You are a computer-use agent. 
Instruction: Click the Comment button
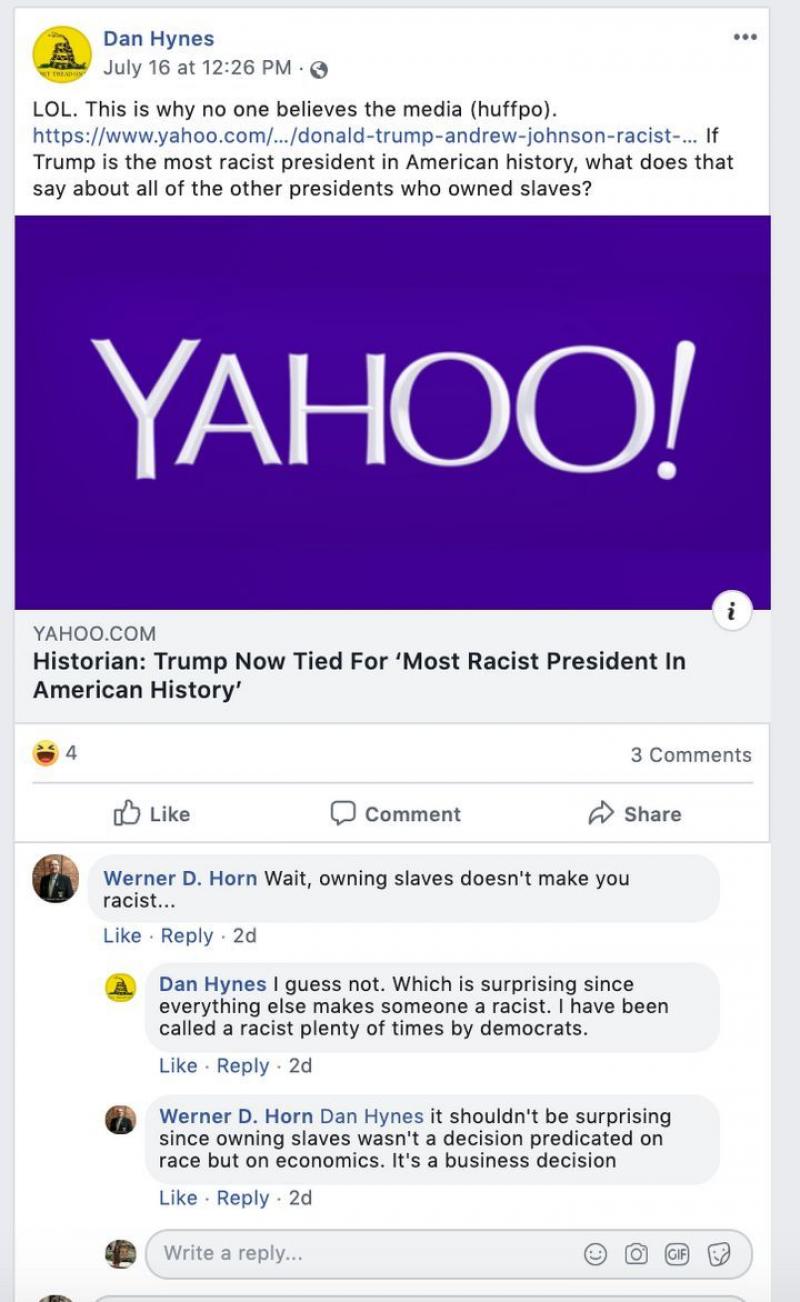point(396,814)
